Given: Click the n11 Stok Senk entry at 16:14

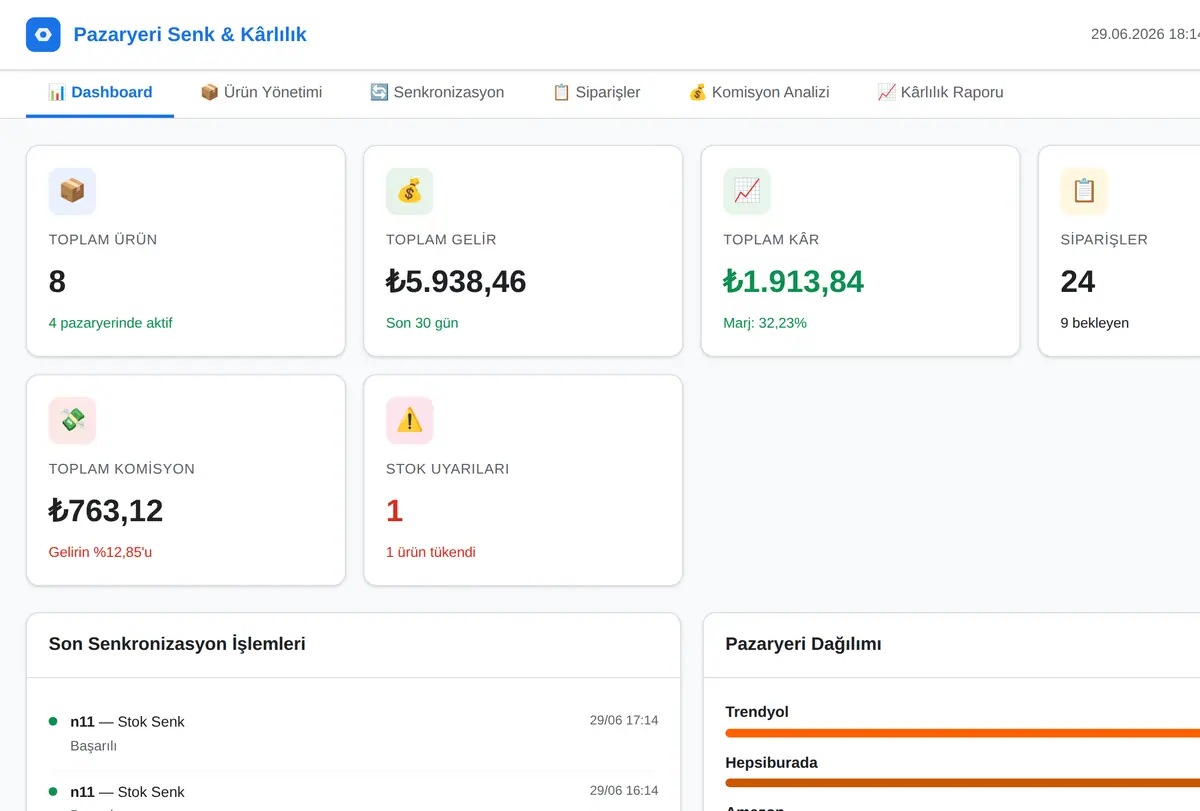Looking at the screenshot, I should click(x=353, y=792).
